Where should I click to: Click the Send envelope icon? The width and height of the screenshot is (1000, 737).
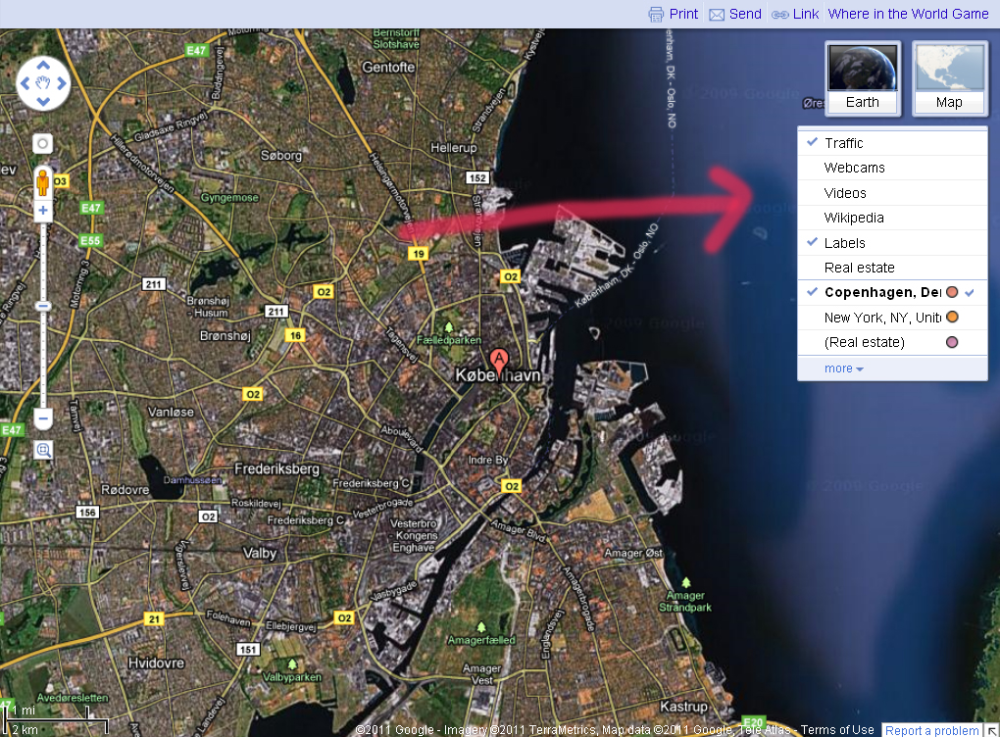point(716,15)
